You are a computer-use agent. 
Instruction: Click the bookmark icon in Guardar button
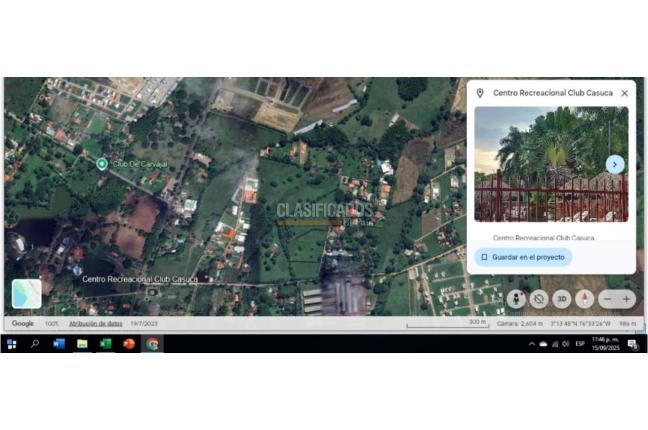[484, 257]
